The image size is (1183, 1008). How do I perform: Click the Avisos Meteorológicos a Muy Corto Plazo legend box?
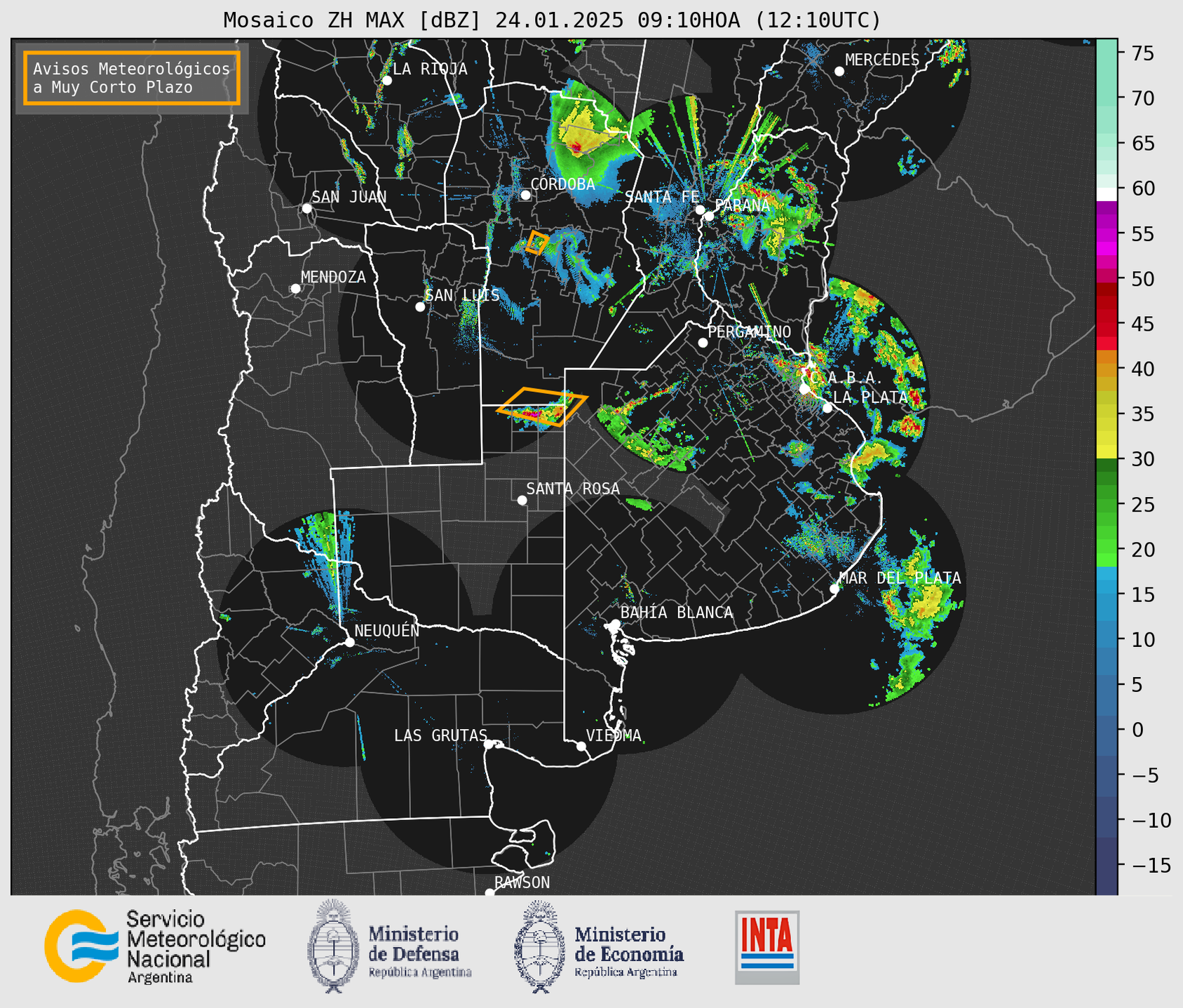[132, 78]
